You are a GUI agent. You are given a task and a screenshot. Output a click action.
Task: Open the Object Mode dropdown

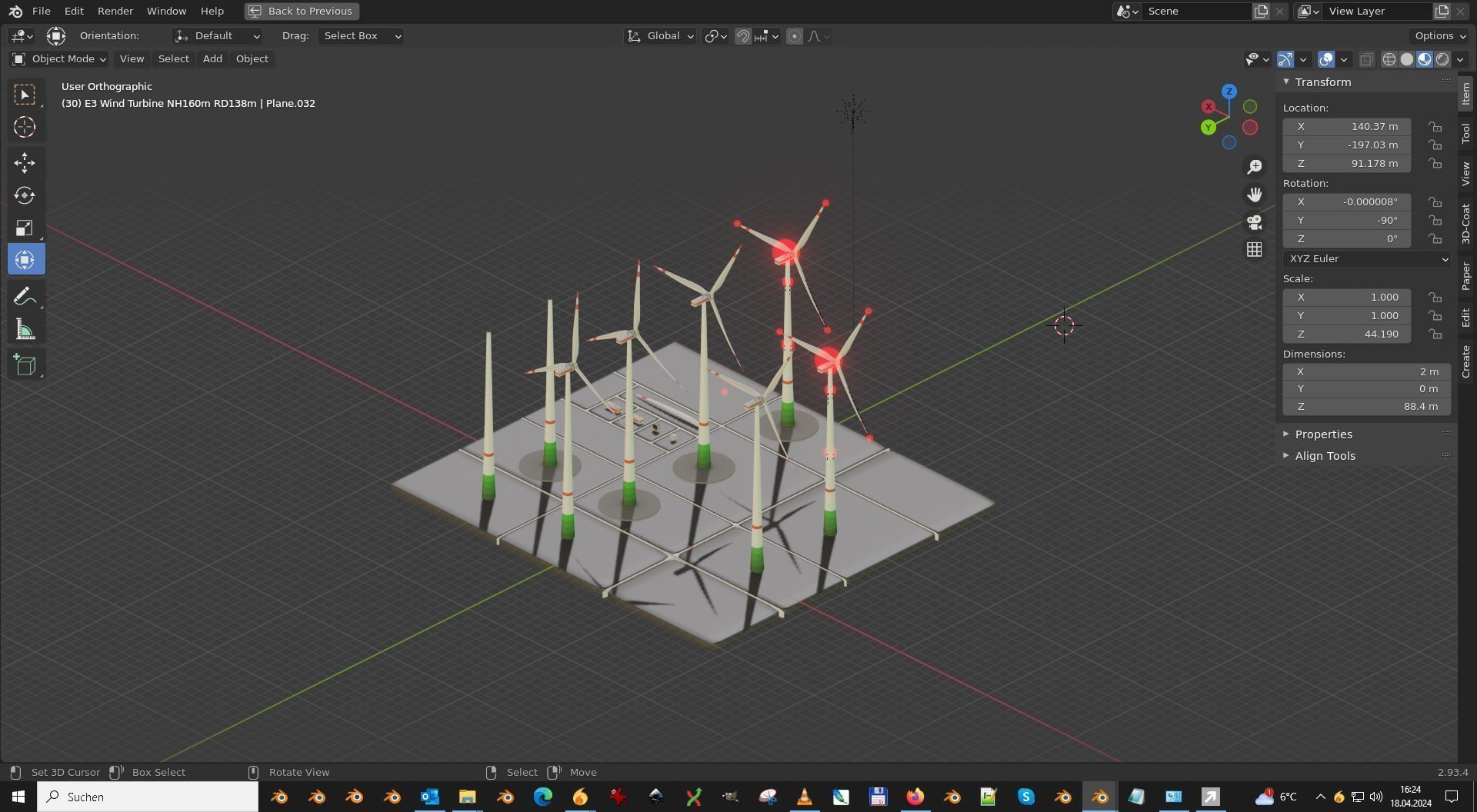(59, 59)
